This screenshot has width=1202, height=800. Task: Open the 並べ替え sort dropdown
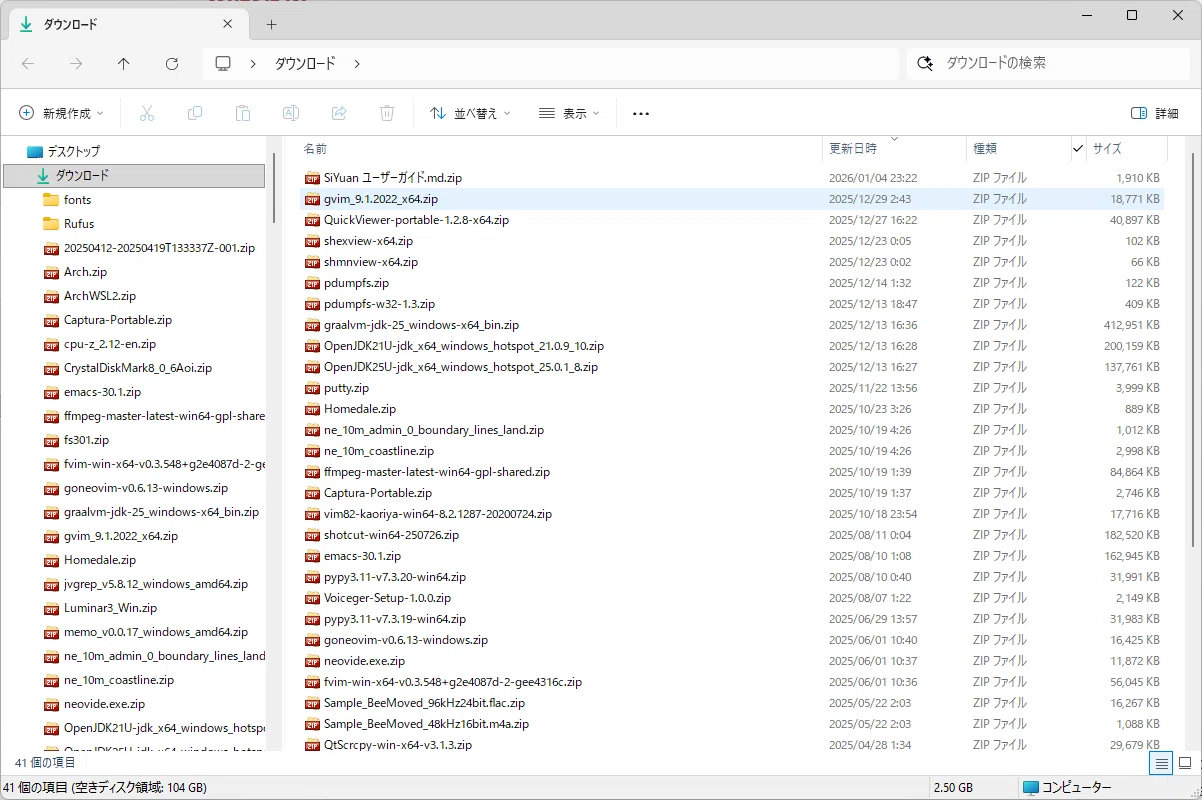(x=470, y=113)
